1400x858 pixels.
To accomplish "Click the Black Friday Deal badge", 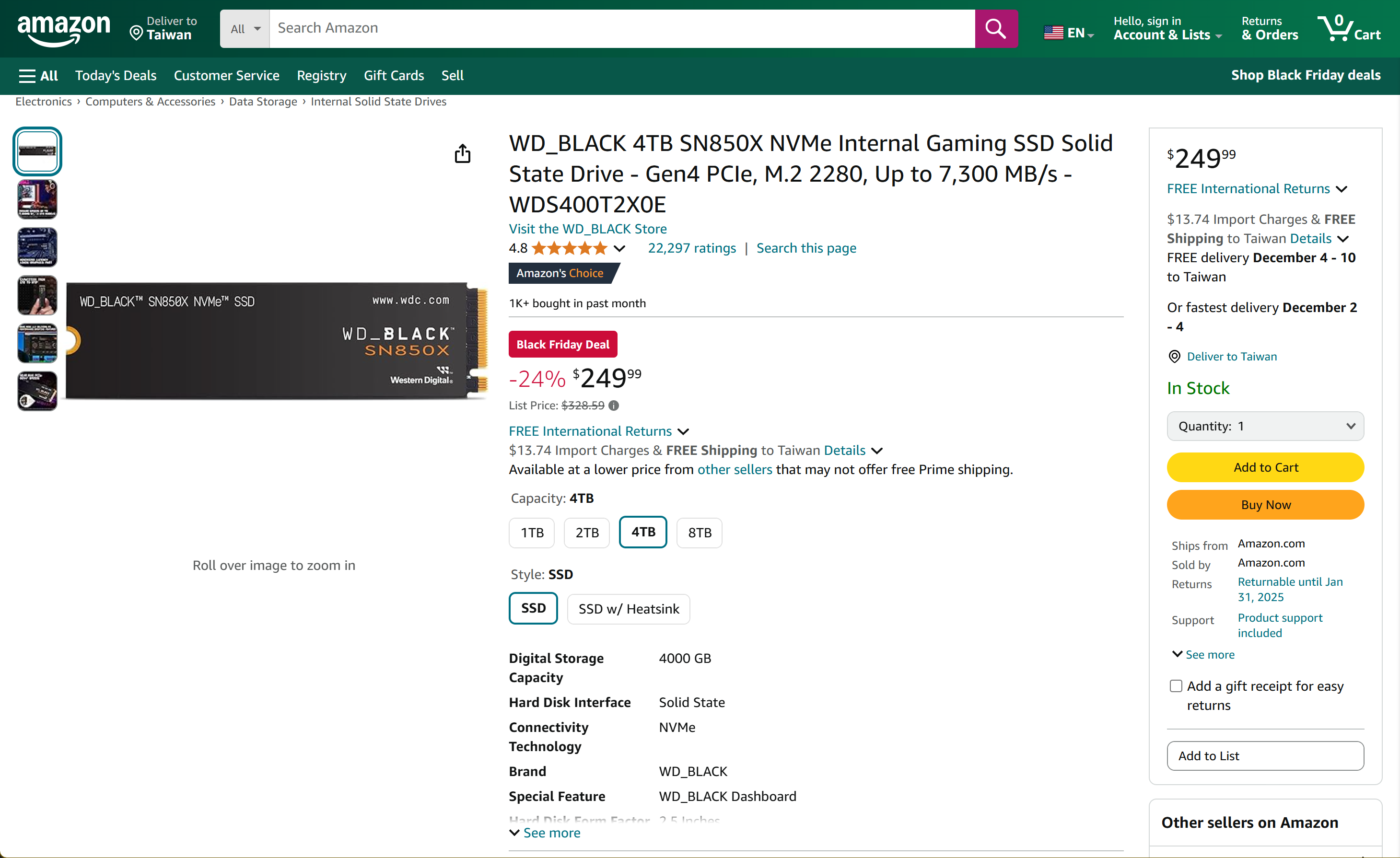I will pos(562,344).
